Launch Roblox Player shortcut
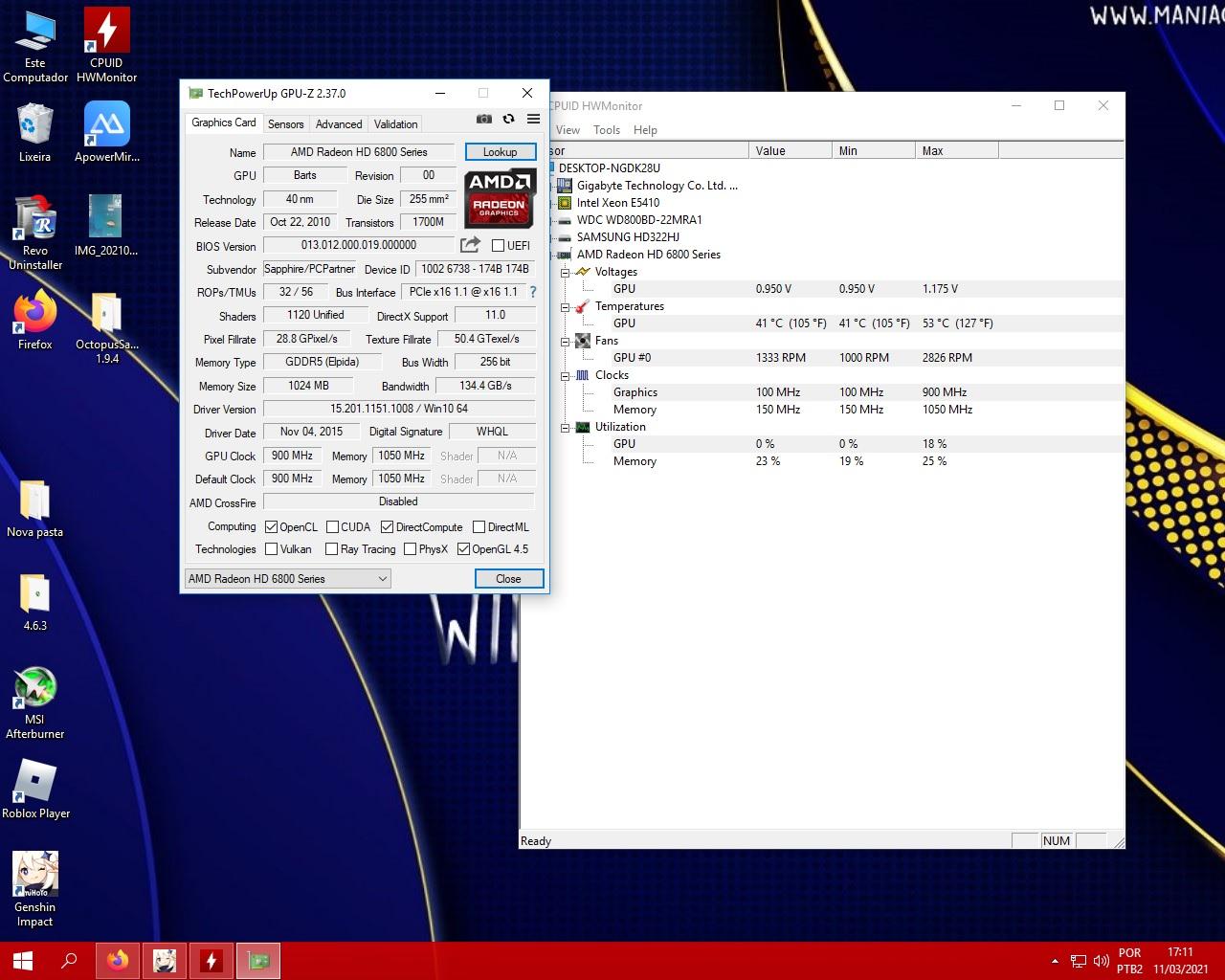Screen dimensions: 1225x980 point(35,789)
